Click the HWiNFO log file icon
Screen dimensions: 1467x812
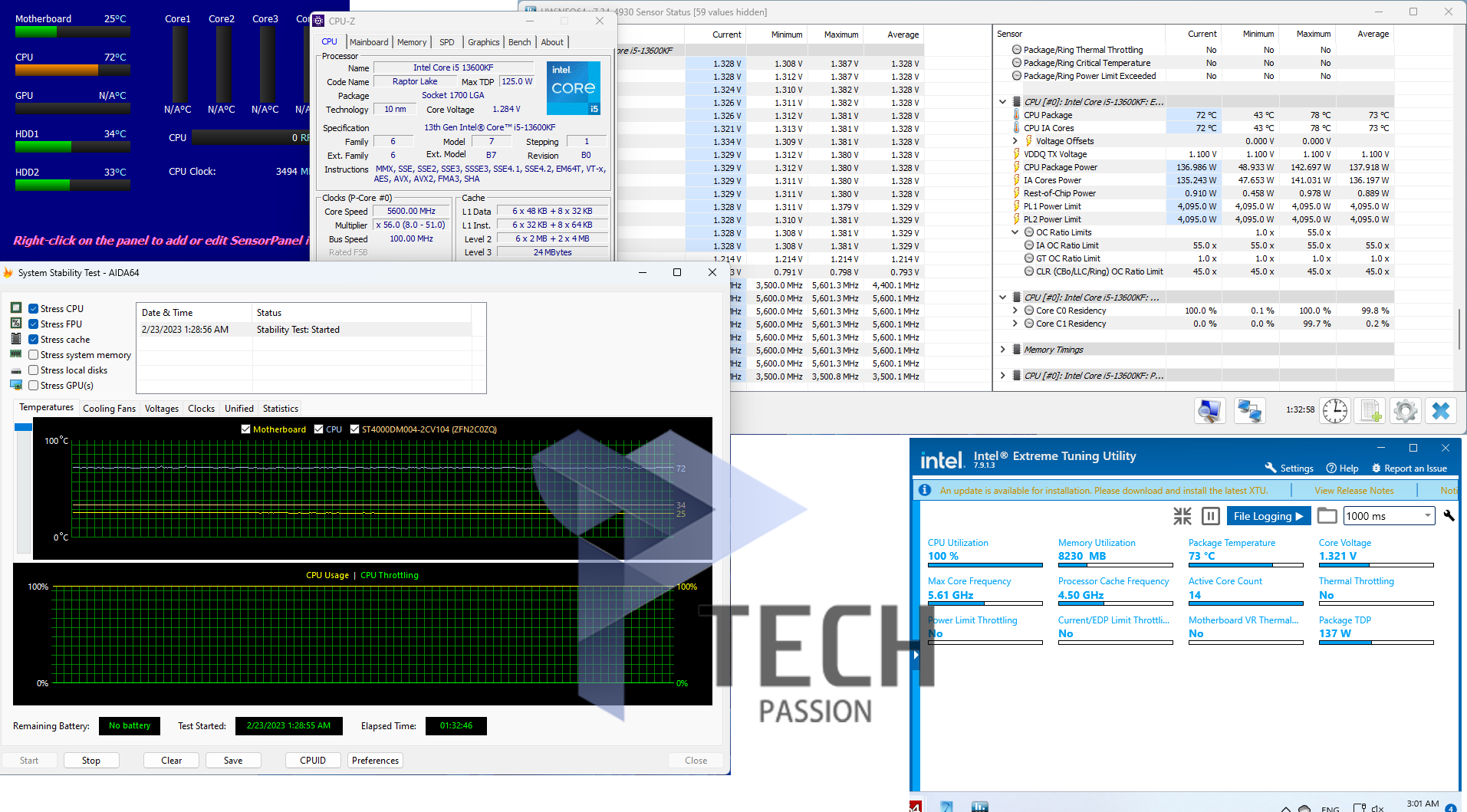[1370, 411]
